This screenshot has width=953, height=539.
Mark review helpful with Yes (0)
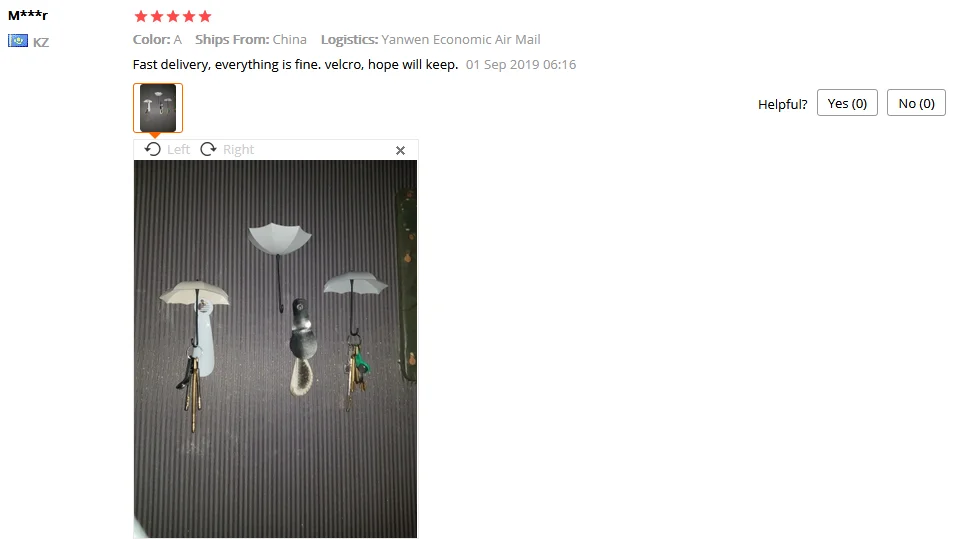(847, 103)
